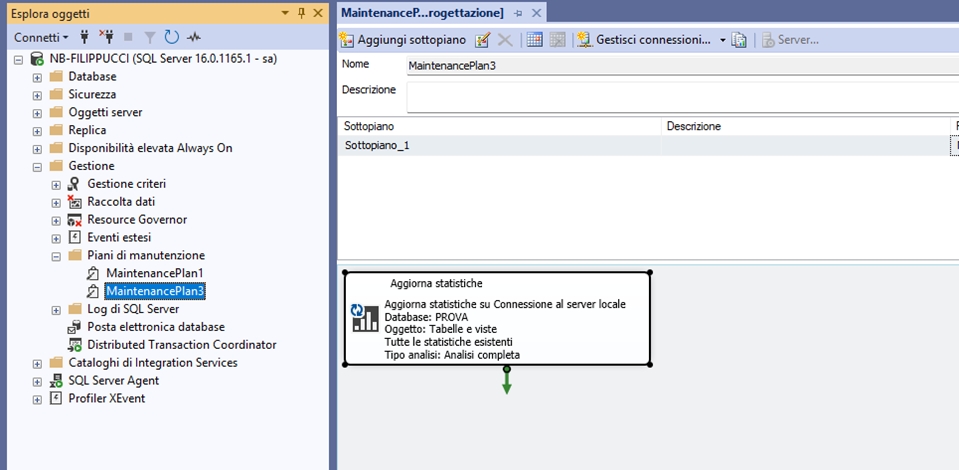Close the MaintenancePlan design tab
The width and height of the screenshot is (959, 470).
click(536, 13)
